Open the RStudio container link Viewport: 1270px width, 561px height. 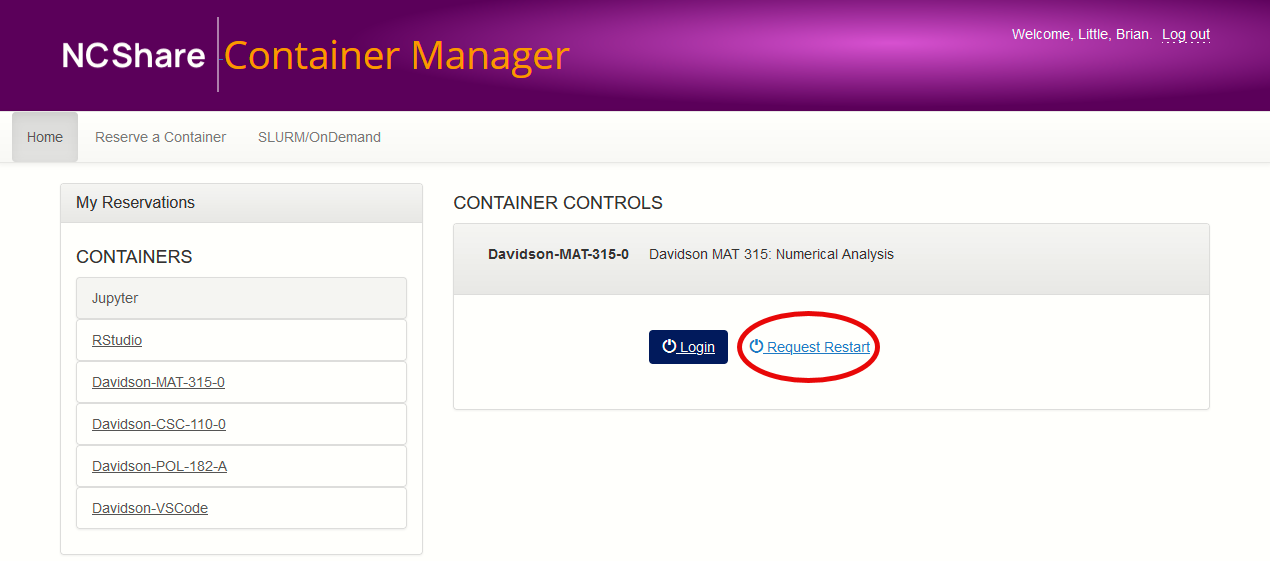(x=117, y=340)
